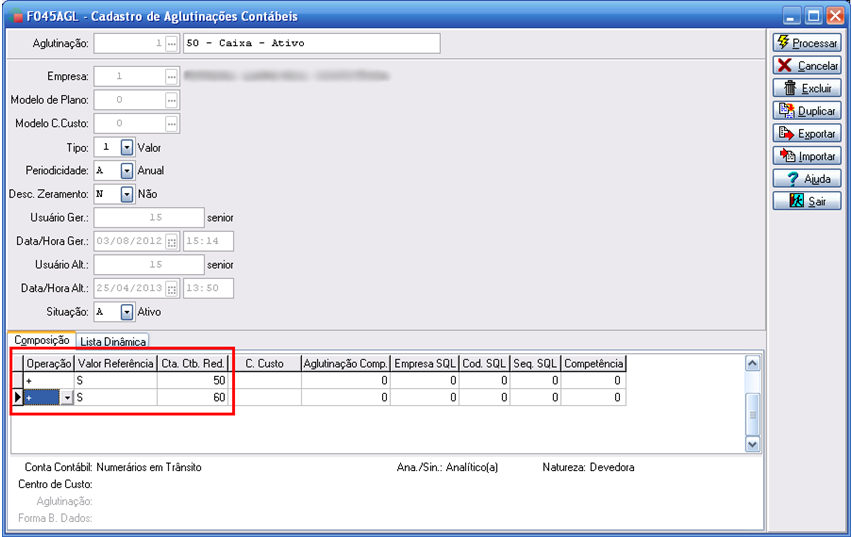Open Empresa lookup ellipsis button
Image resolution: width=852 pixels, height=537 pixels.
click(x=171, y=77)
